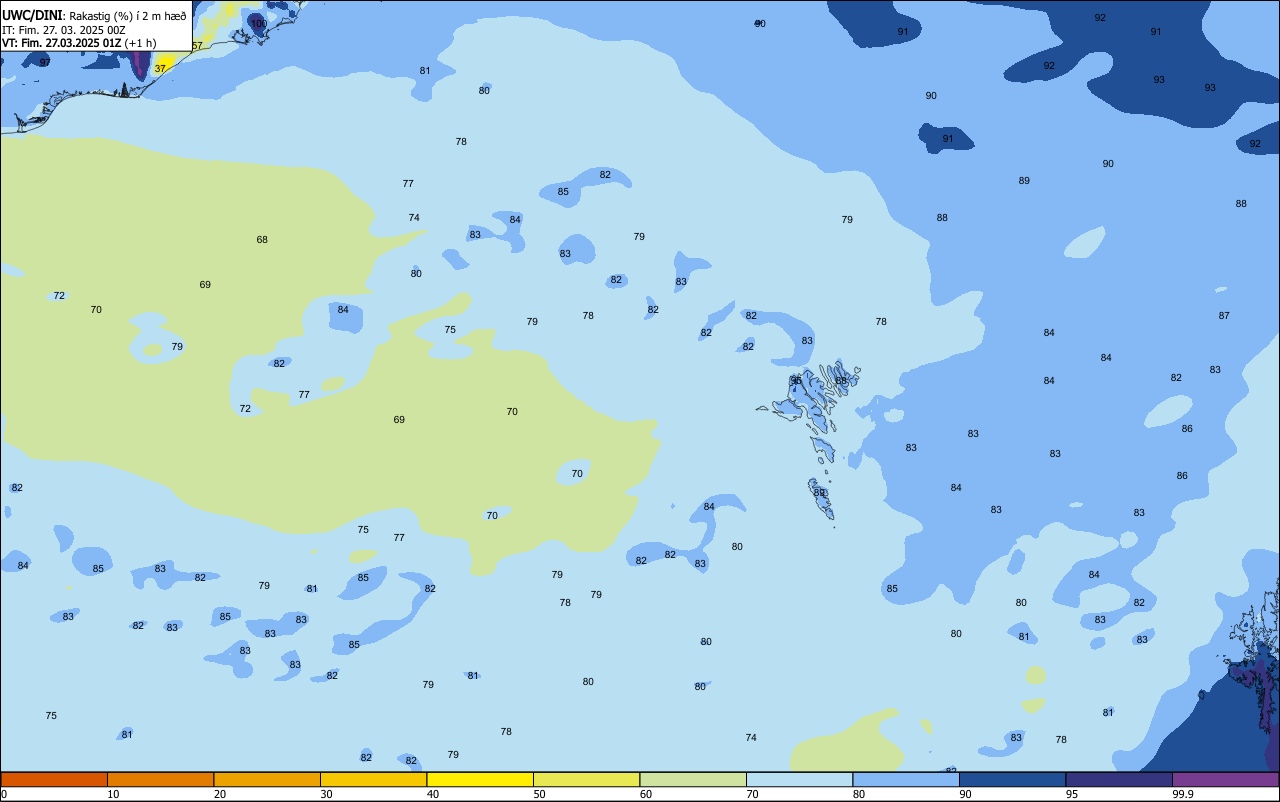Screen dimensions: 1280x802
Task: Click the humidity value '68' on the map
Action: click(x=262, y=239)
